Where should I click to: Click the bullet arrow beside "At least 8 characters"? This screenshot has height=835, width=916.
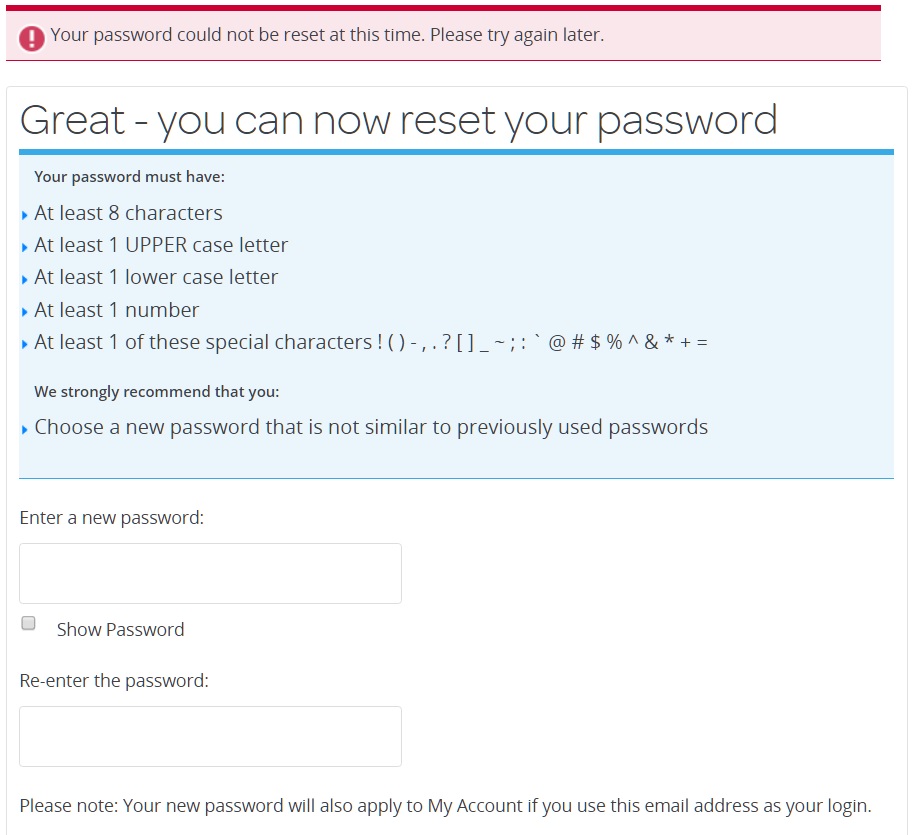(x=24, y=215)
